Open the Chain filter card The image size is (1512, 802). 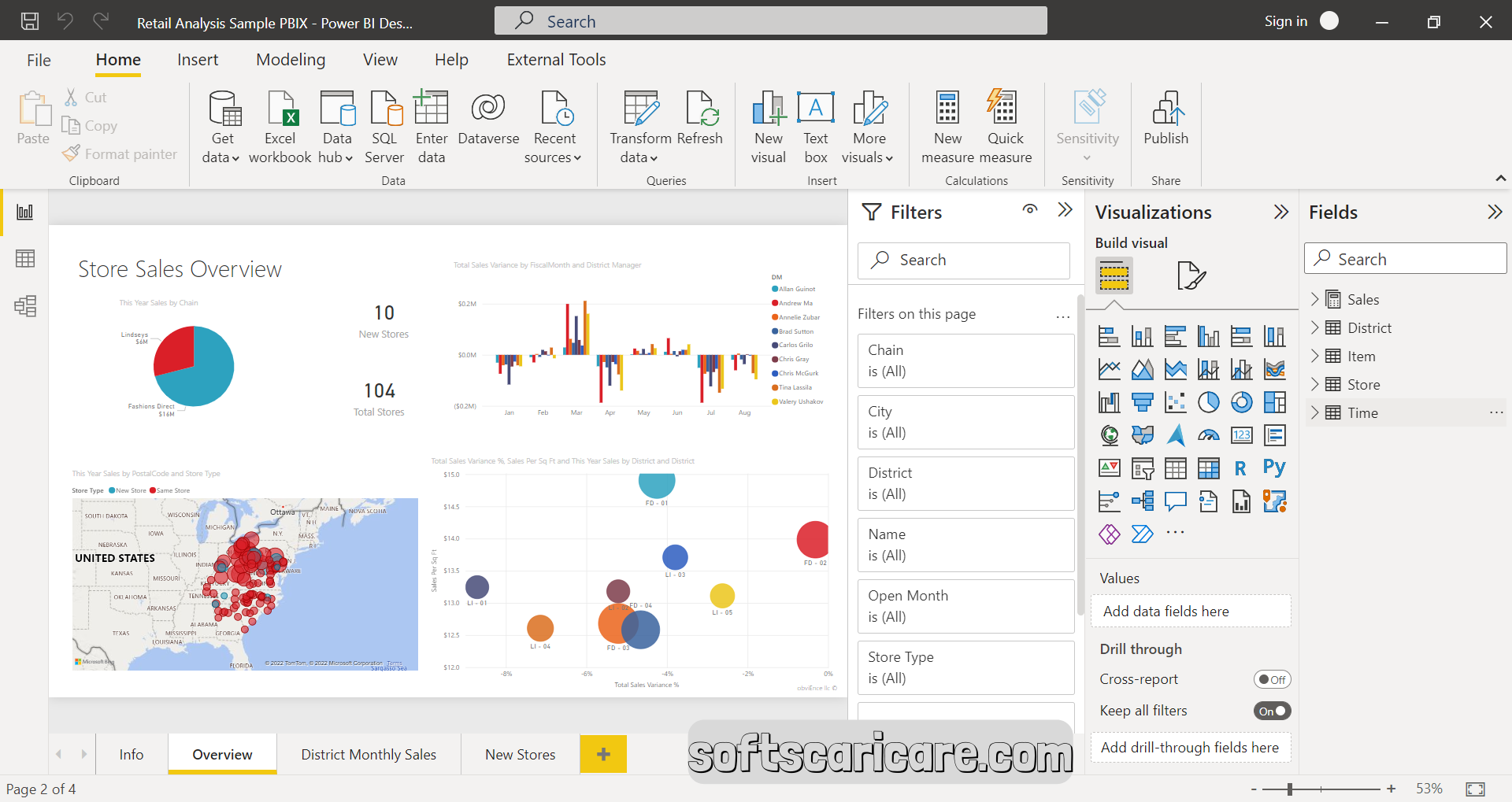(x=966, y=360)
